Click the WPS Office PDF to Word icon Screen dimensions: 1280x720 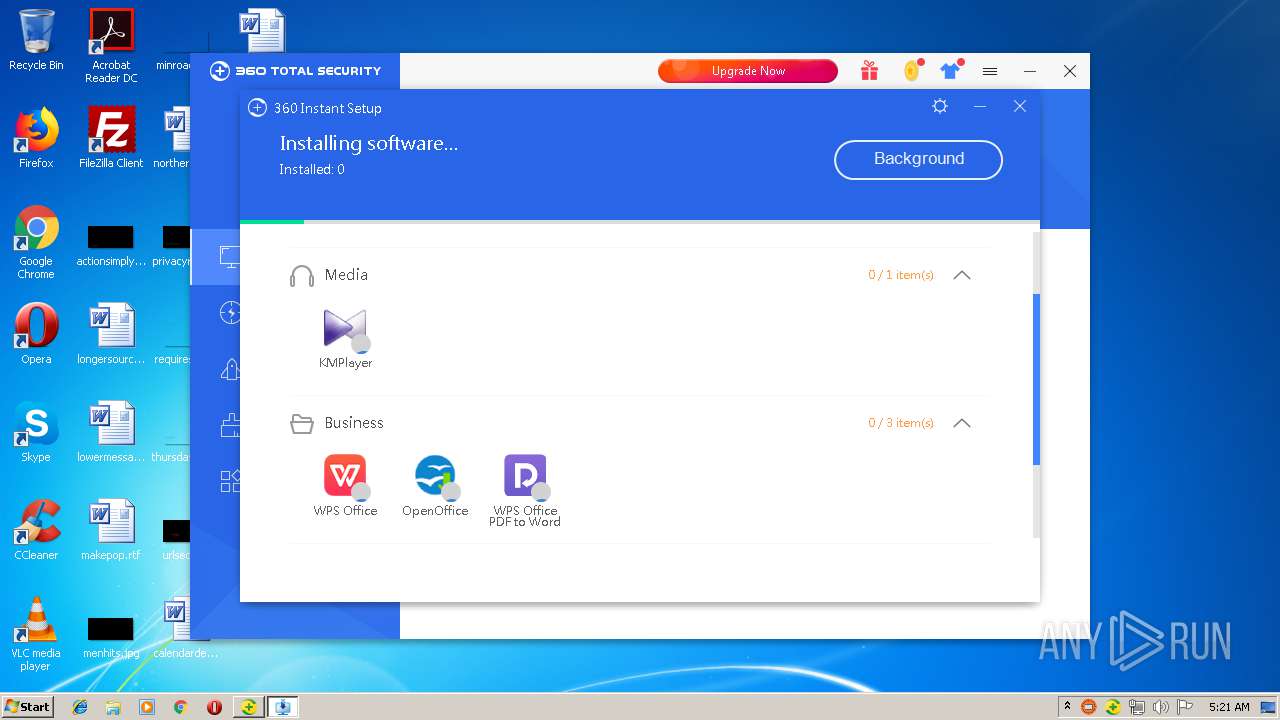tap(525, 476)
